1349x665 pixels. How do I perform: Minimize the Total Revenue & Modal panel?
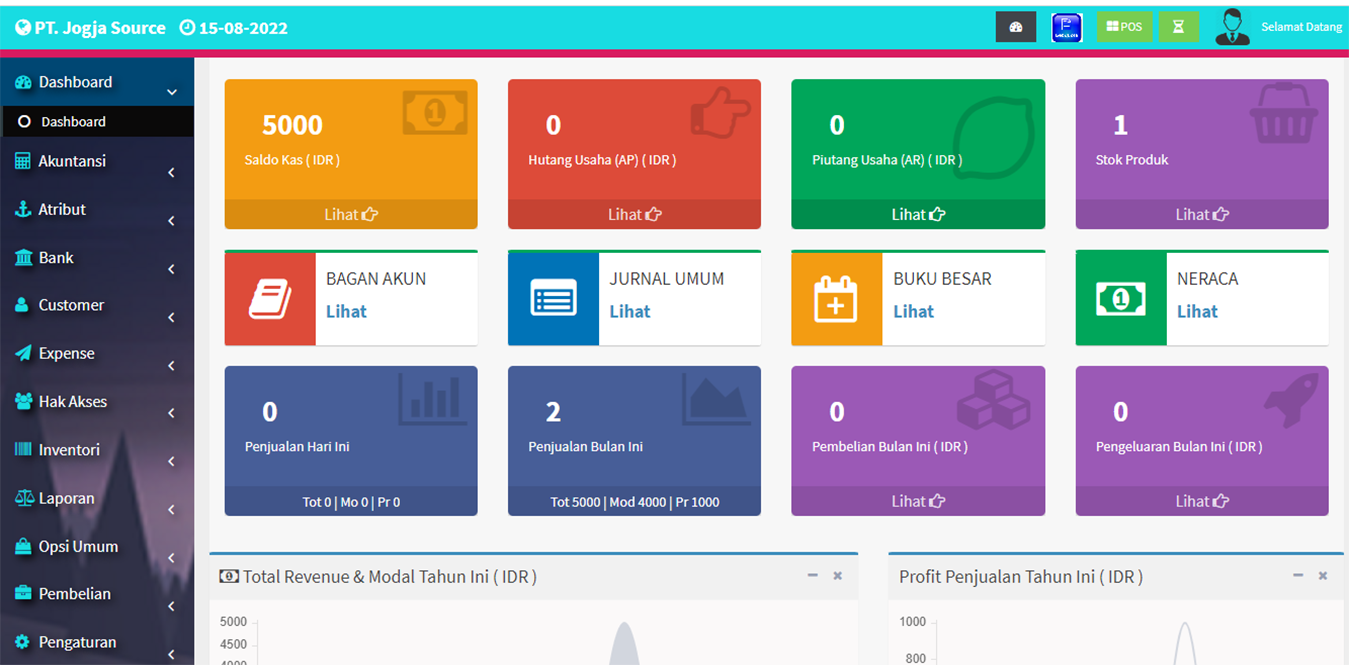click(812, 576)
